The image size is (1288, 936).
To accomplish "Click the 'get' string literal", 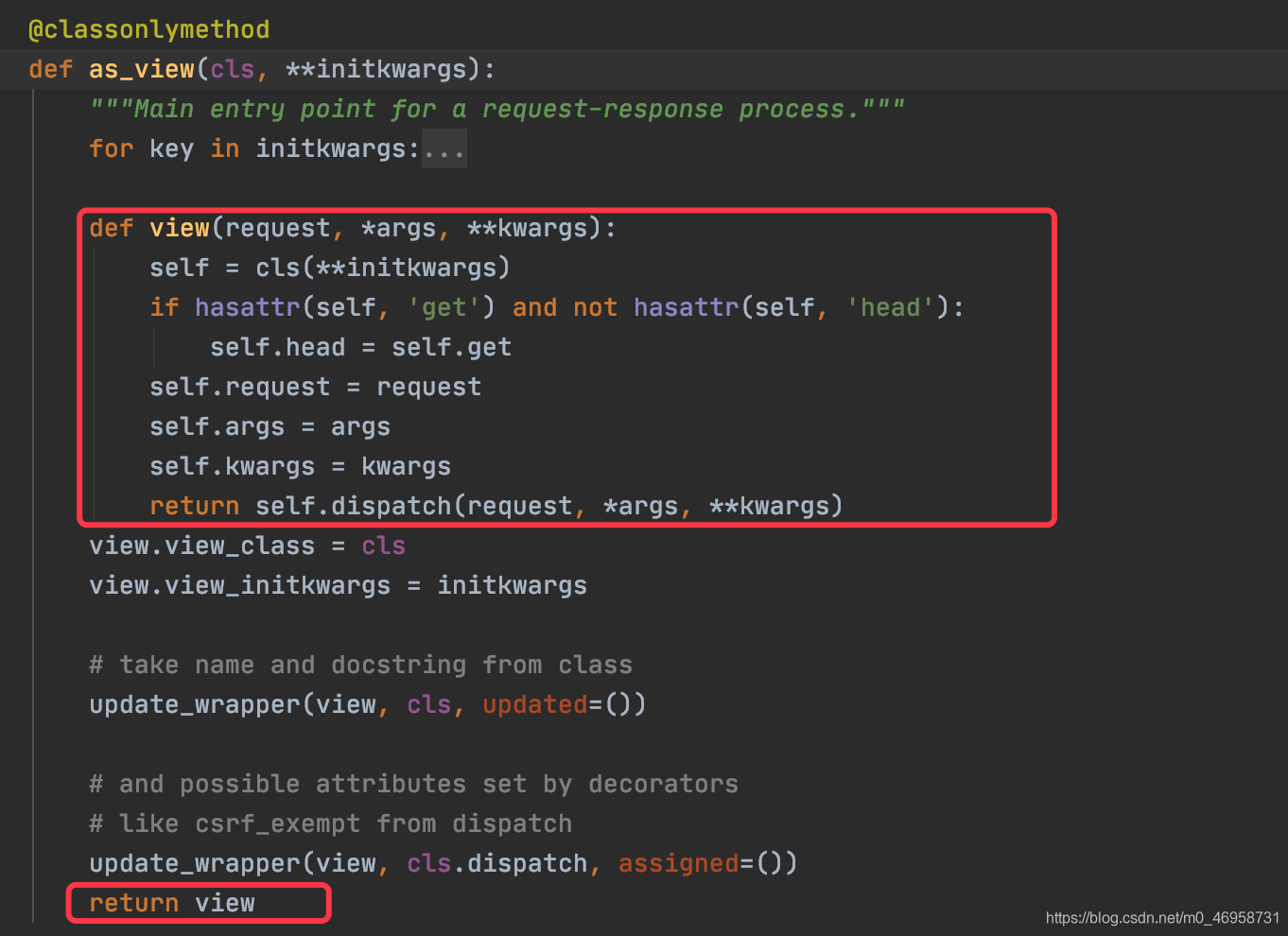I will point(444,307).
